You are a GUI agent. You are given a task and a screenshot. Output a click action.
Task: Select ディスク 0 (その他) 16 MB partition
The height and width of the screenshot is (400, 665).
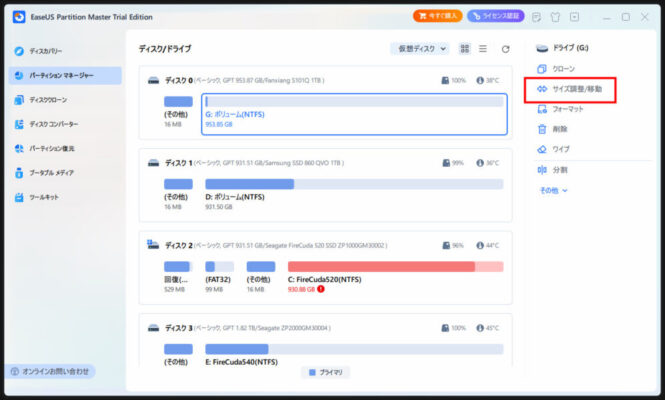(178, 112)
